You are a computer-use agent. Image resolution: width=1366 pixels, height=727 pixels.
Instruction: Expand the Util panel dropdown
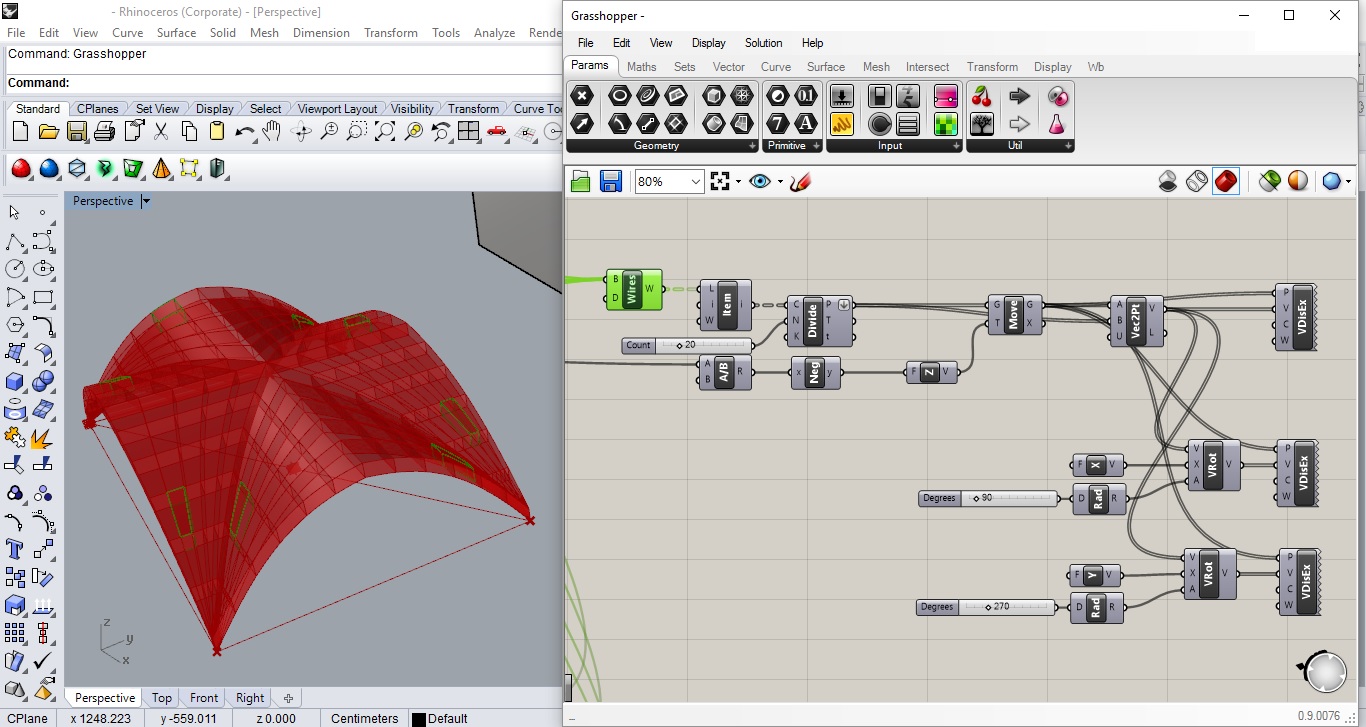1069,146
